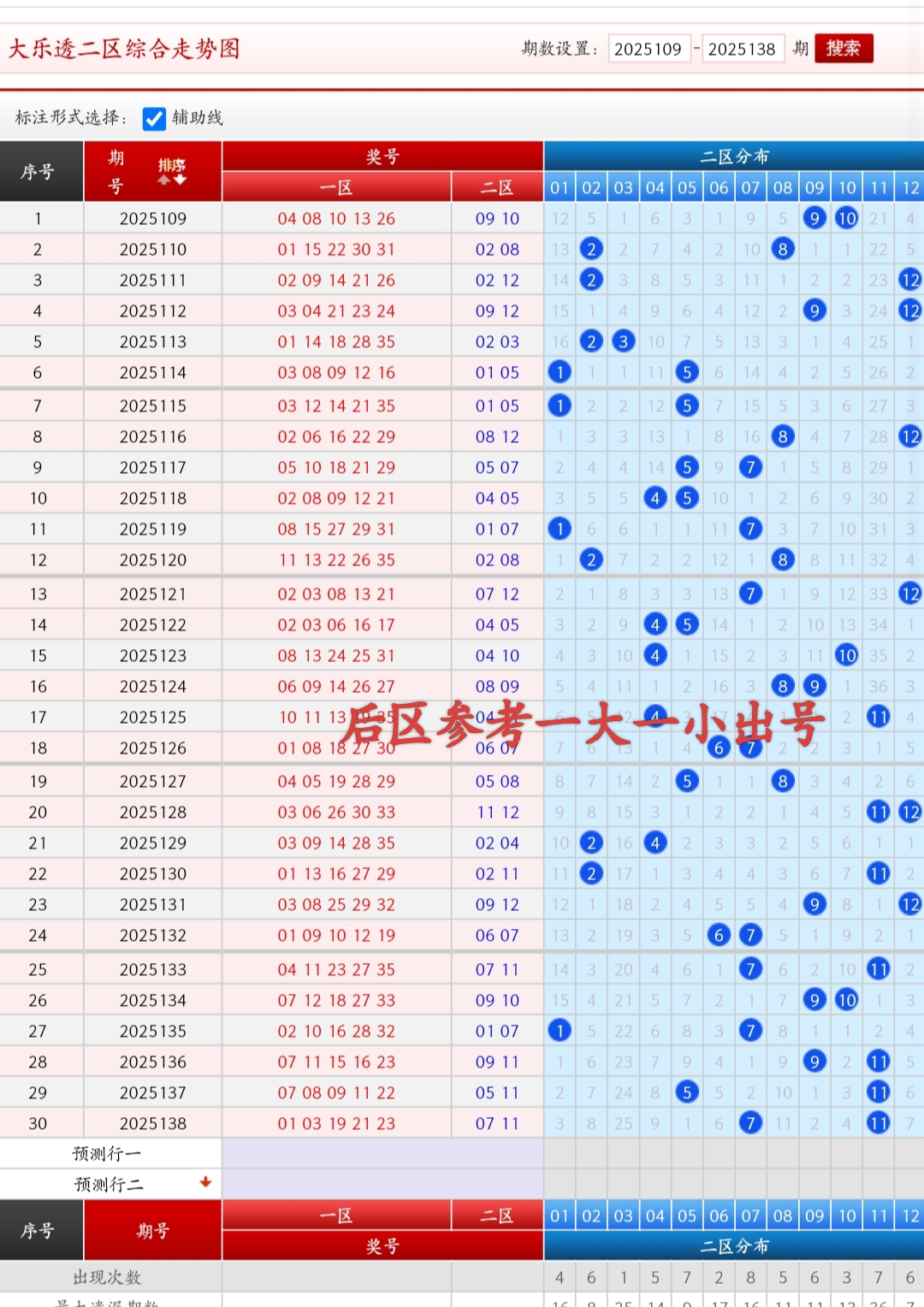Click blue ball 1 in row 2025135

coord(560,1031)
